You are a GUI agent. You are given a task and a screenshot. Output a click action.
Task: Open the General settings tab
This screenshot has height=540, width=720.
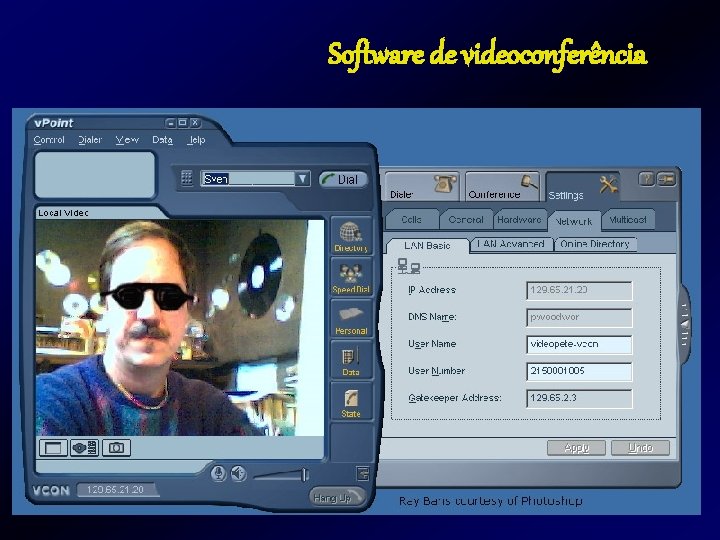(466, 219)
